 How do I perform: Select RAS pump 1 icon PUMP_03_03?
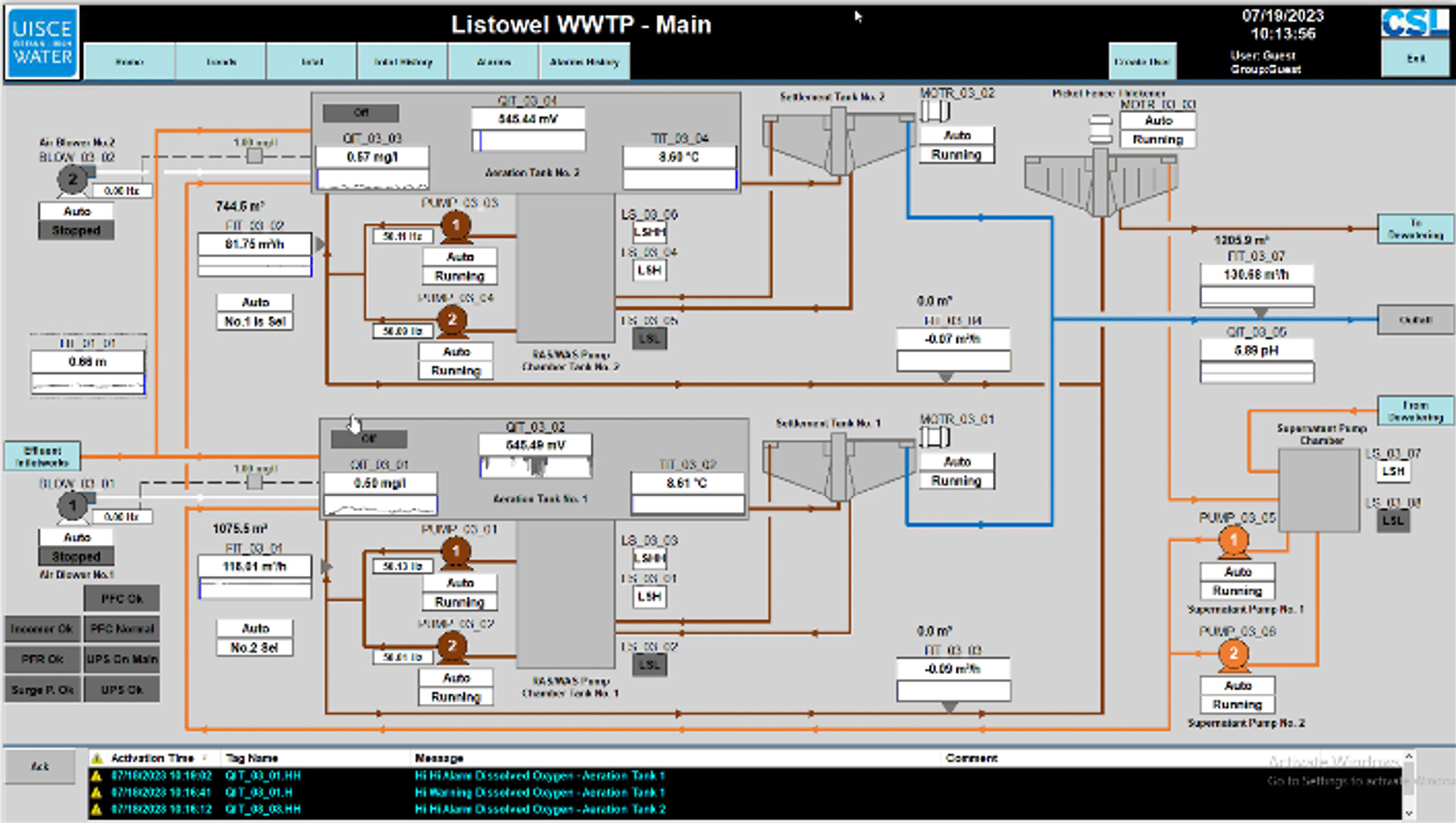(x=456, y=226)
